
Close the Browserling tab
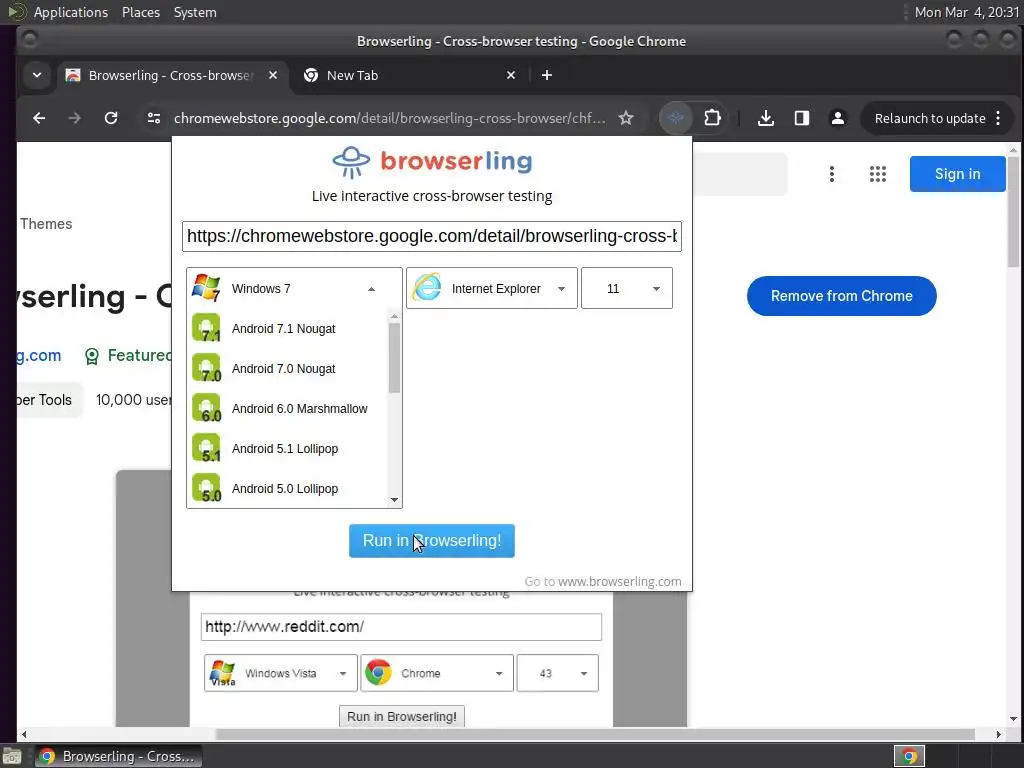tap(273, 75)
